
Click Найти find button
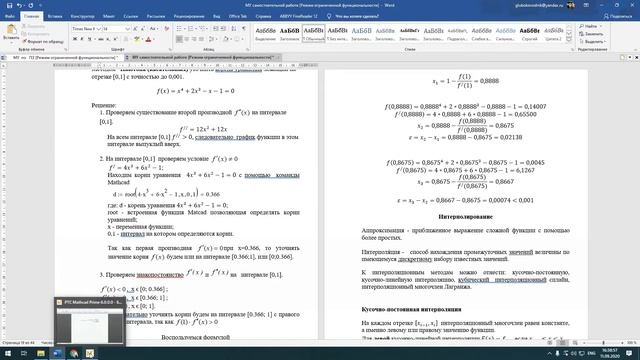point(590,26)
